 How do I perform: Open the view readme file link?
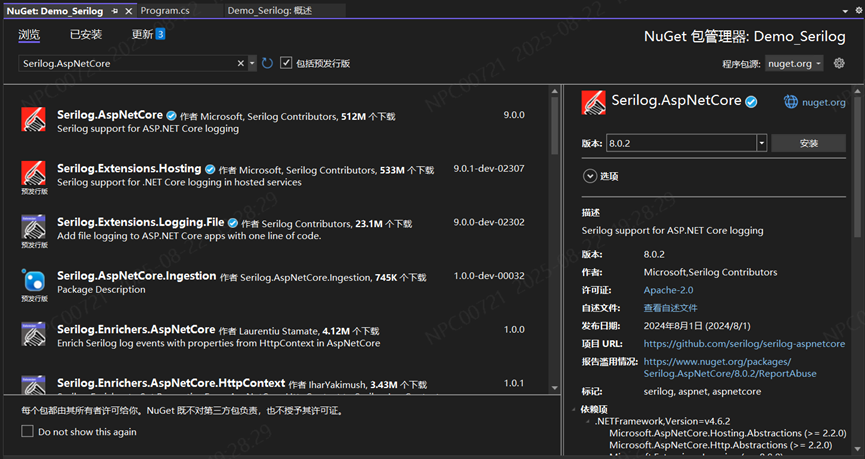click(670, 308)
